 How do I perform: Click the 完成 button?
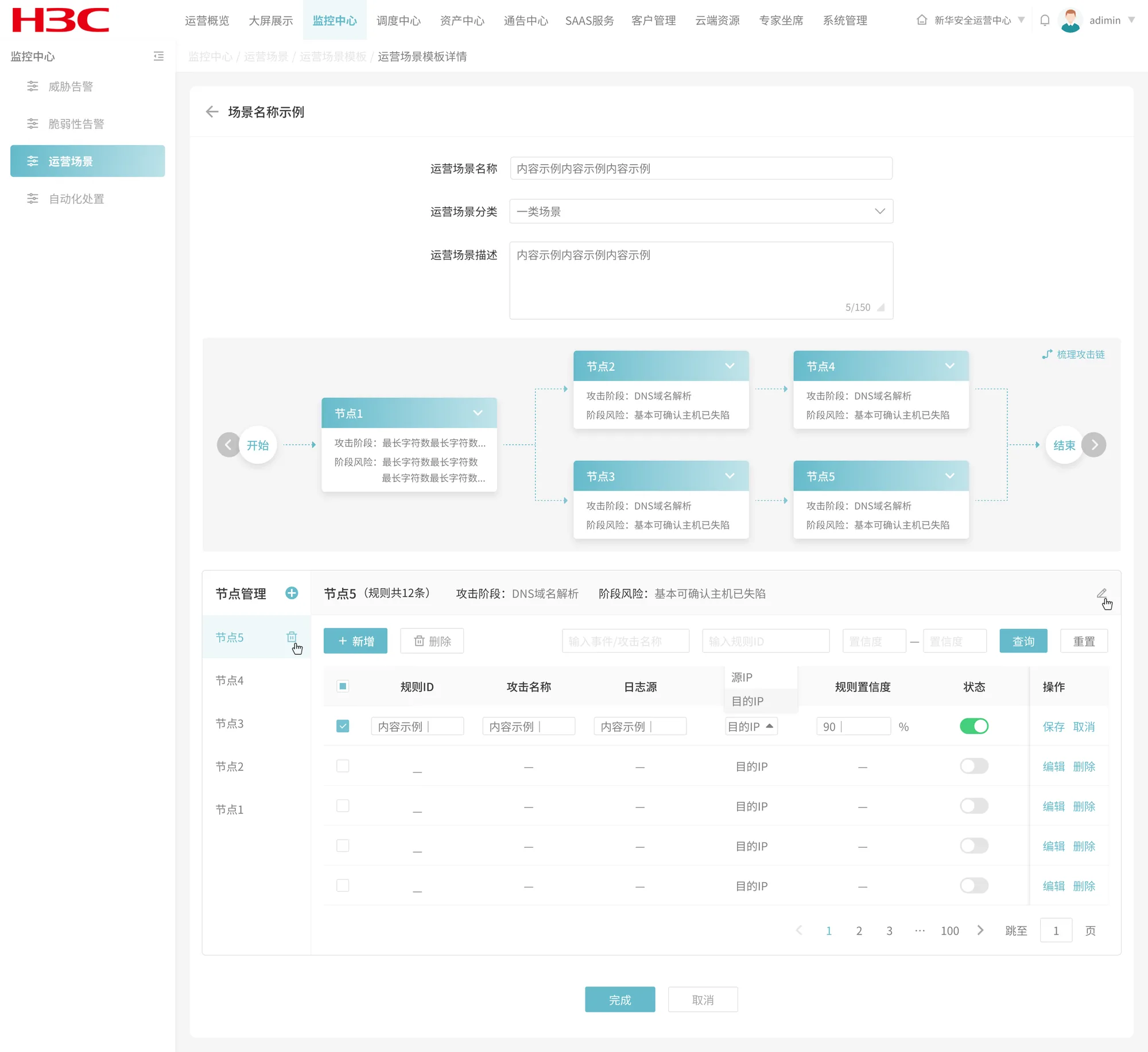pyautogui.click(x=620, y=999)
